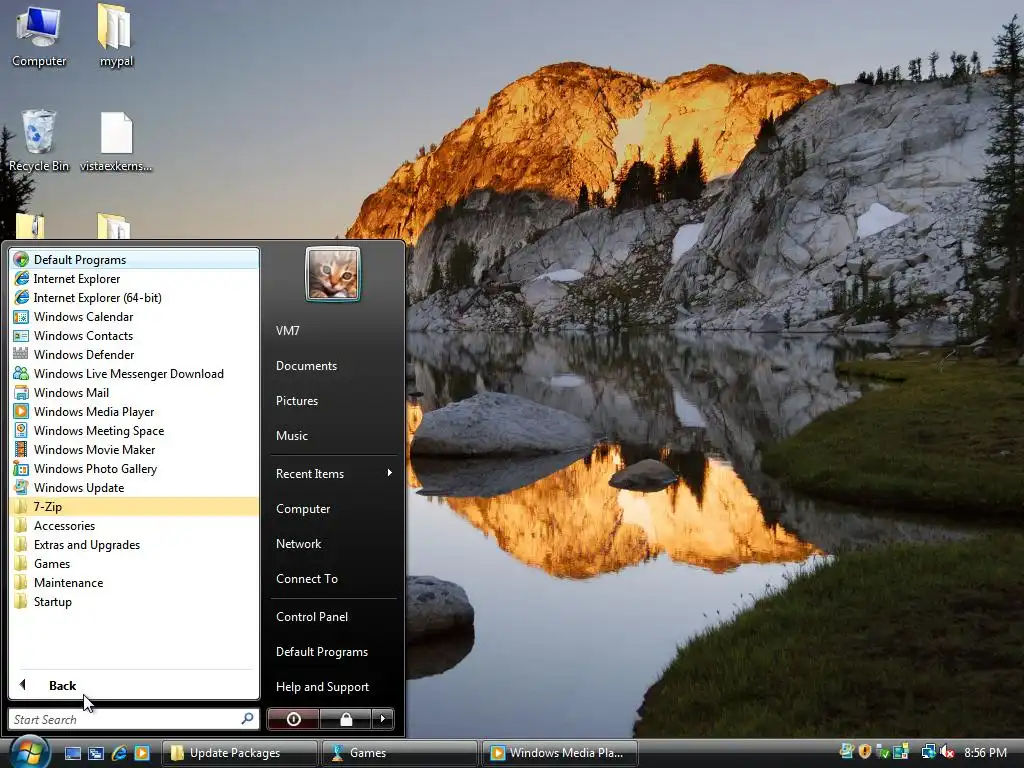Select the vistaexkerns file on the desktop
The width and height of the screenshot is (1024, 768).
click(x=116, y=142)
